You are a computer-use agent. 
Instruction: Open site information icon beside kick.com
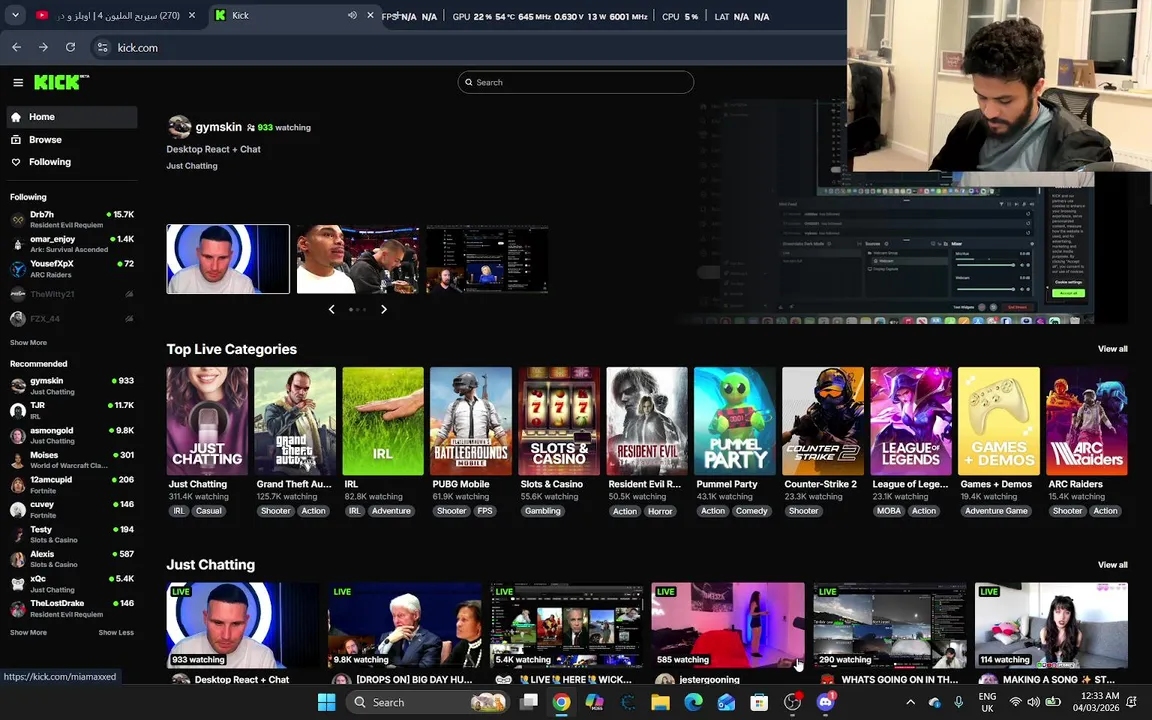point(103,48)
